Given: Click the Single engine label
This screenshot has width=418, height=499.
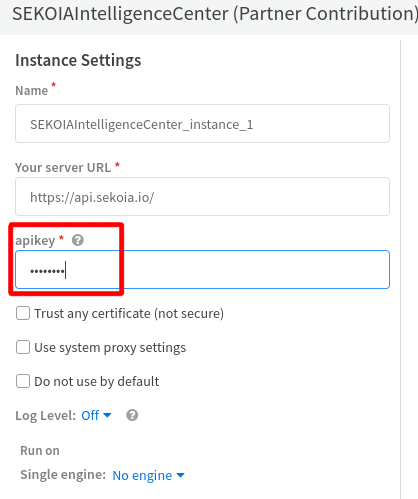Looking at the screenshot, I should pyautogui.click(x=63, y=475).
